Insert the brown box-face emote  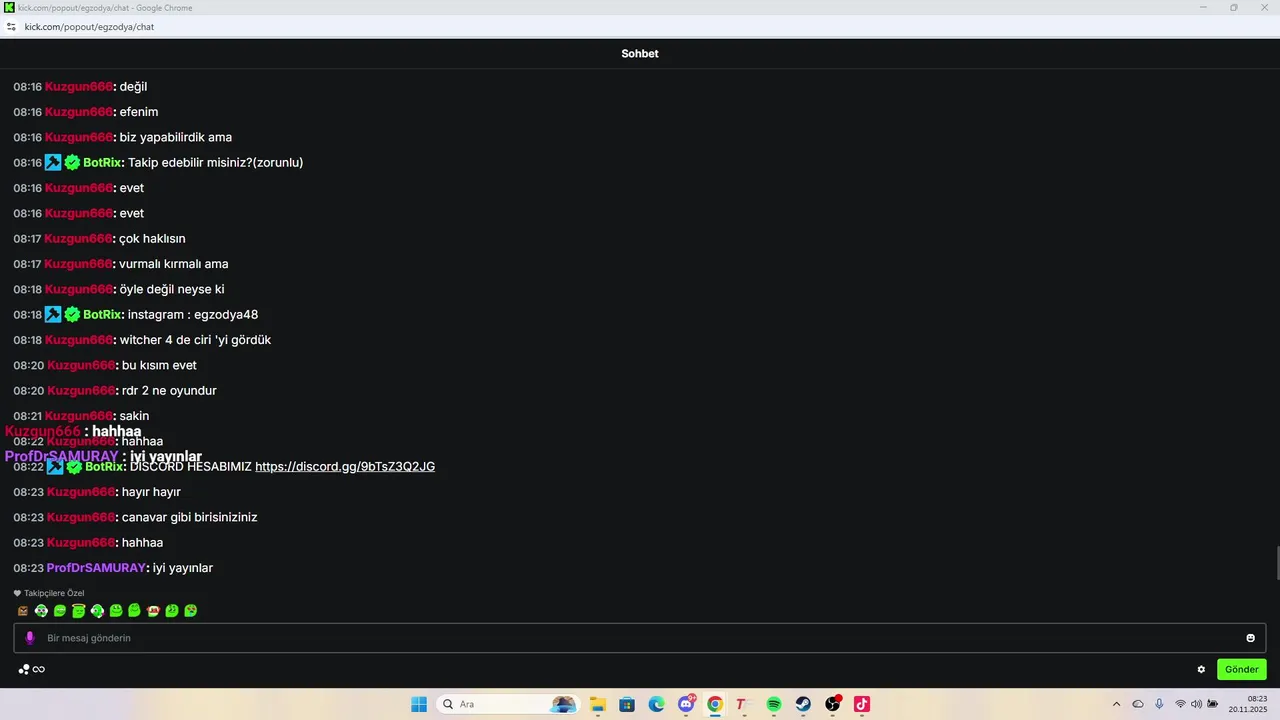click(x=23, y=610)
